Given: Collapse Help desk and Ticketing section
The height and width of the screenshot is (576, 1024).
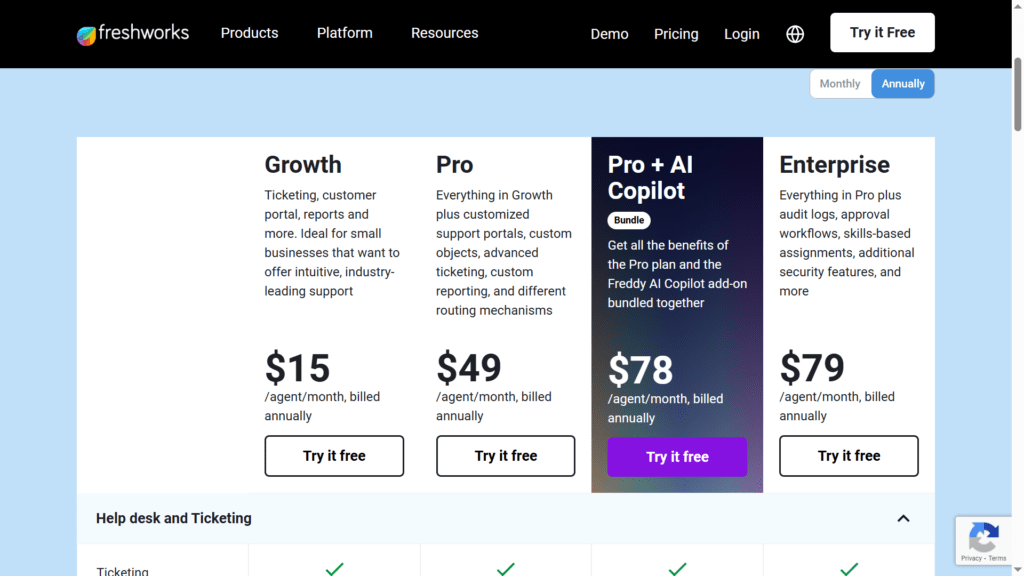Looking at the screenshot, I should point(903,519).
